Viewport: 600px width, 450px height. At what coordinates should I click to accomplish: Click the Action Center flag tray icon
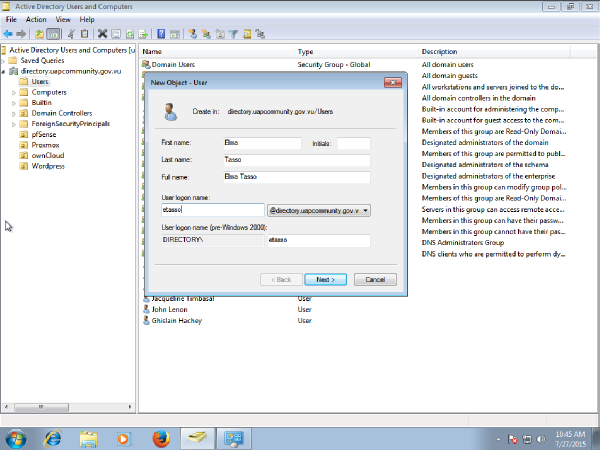click(x=512, y=439)
